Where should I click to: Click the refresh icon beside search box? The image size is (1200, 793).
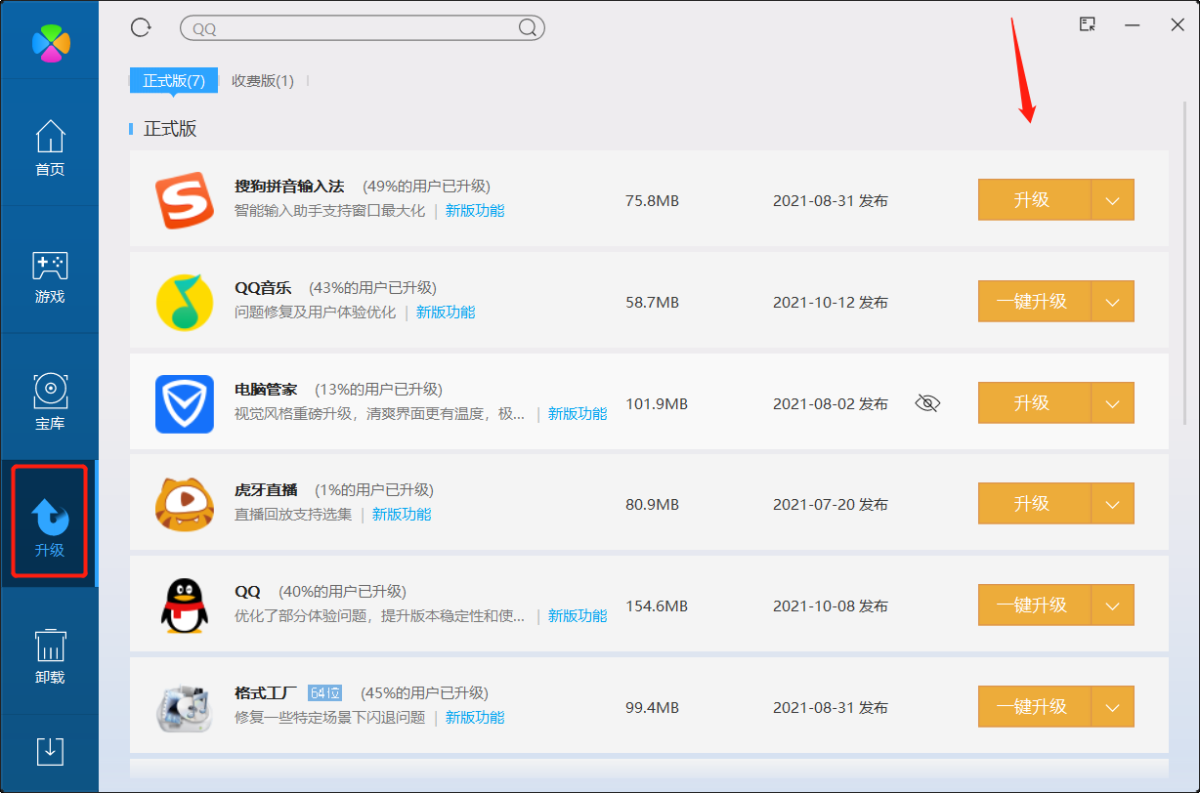click(141, 27)
